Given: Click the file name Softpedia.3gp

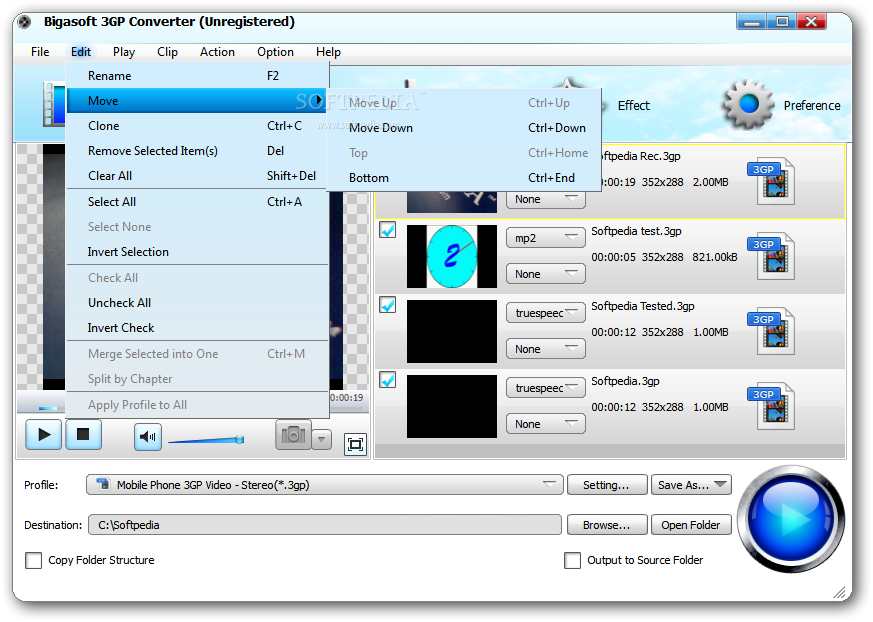Looking at the screenshot, I should point(625,381).
